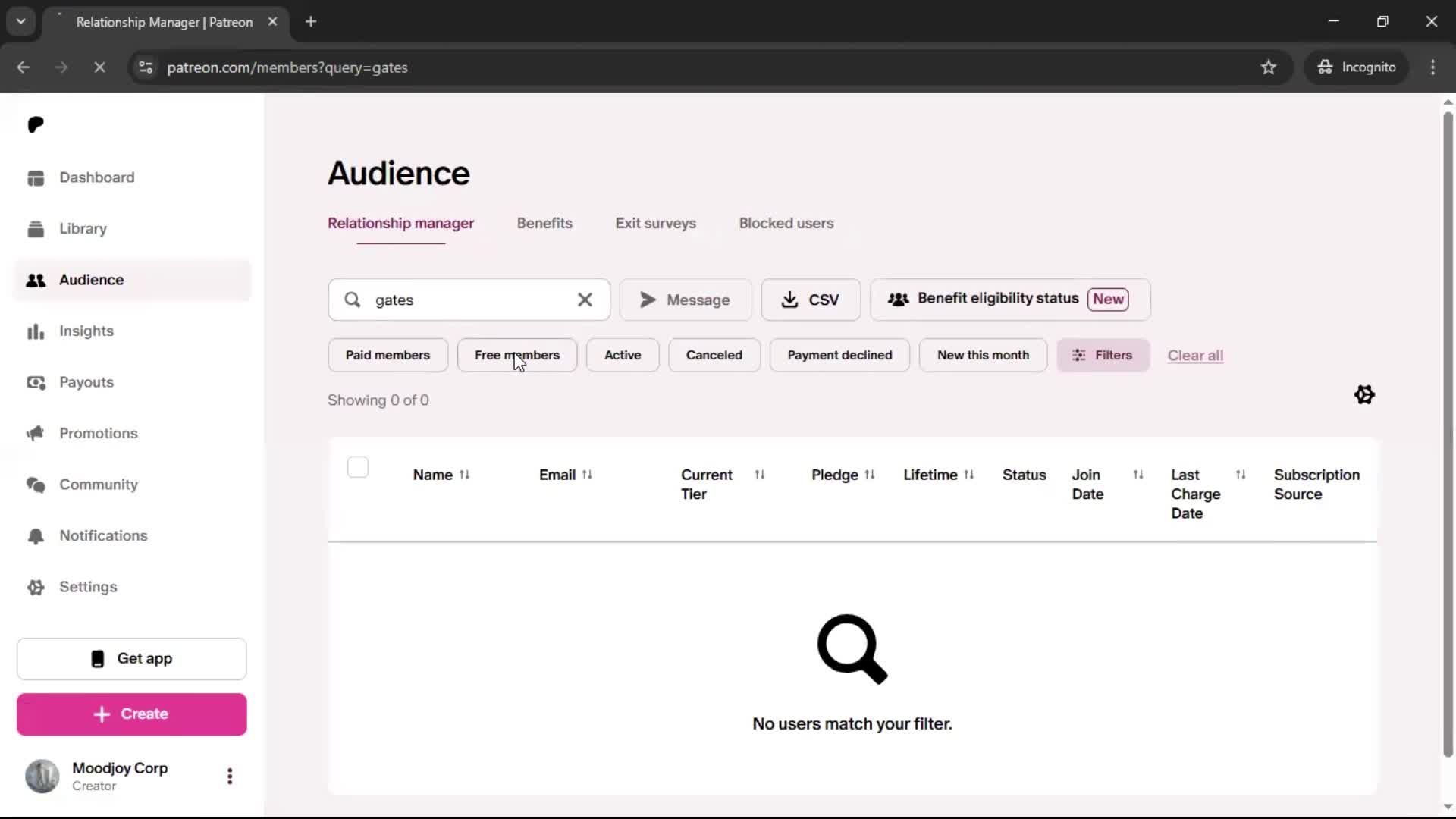Click the Incognito indicator

click(x=1357, y=67)
